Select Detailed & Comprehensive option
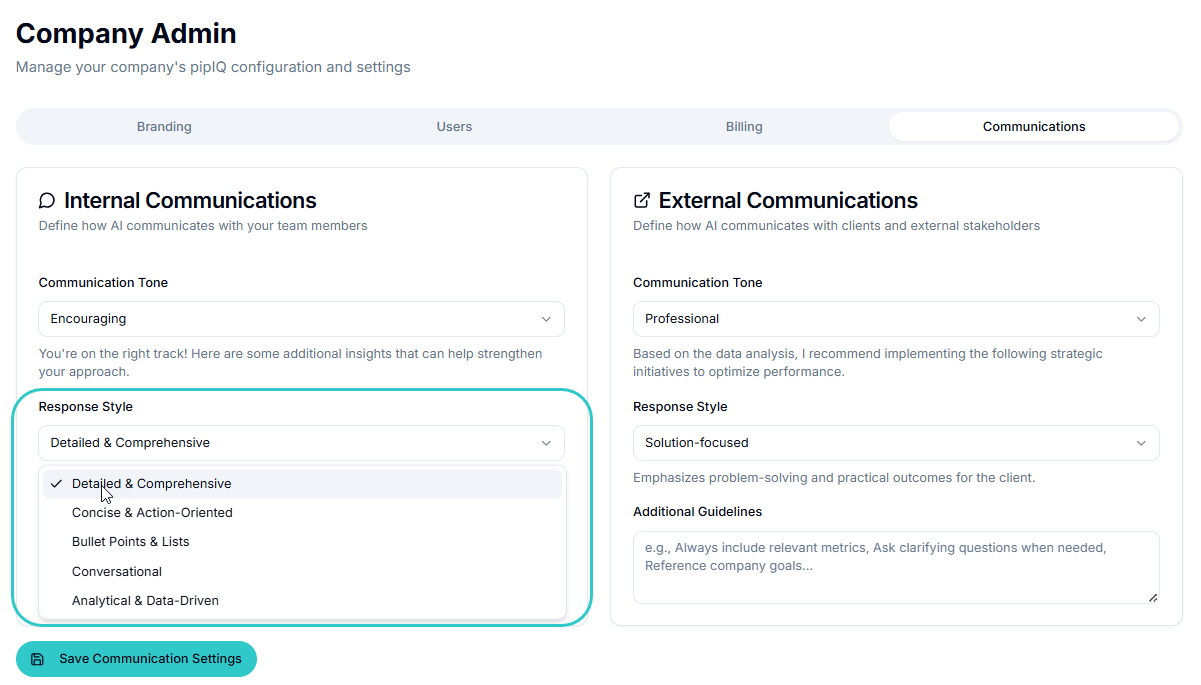The image size is (1201, 685). (152, 484)
